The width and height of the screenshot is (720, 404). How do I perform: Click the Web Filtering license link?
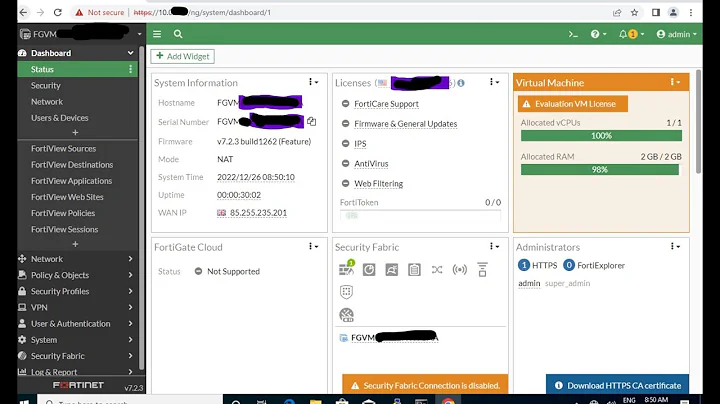pos(378,184)
